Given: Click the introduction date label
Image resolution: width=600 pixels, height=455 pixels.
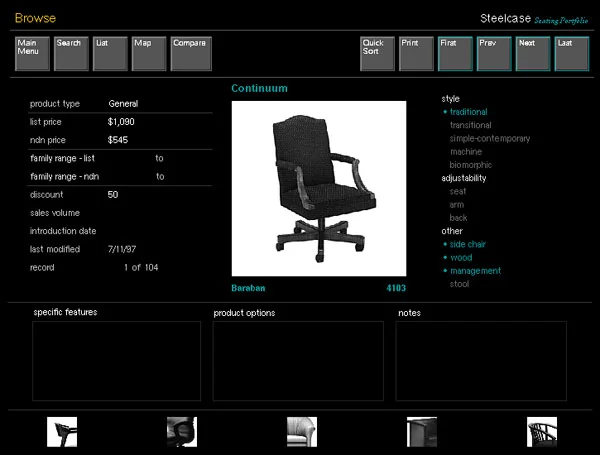Looking at the screenshot, I should click(63, 231).
